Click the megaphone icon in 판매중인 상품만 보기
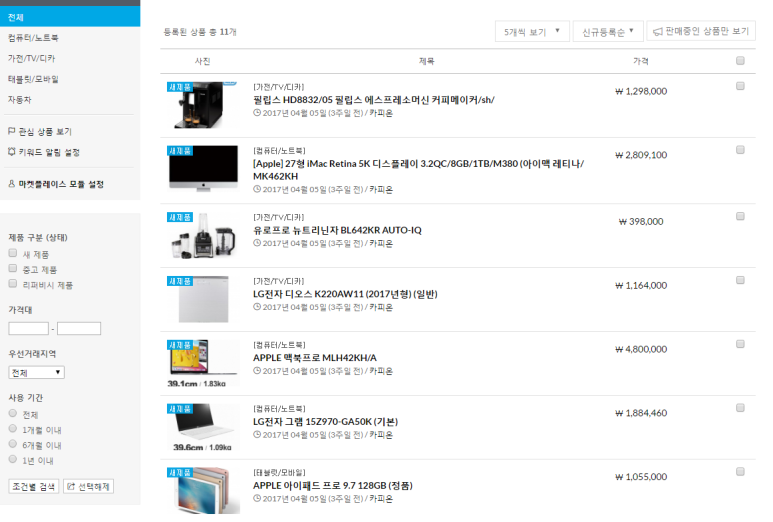The image size is (773, 522). point(658,32)
